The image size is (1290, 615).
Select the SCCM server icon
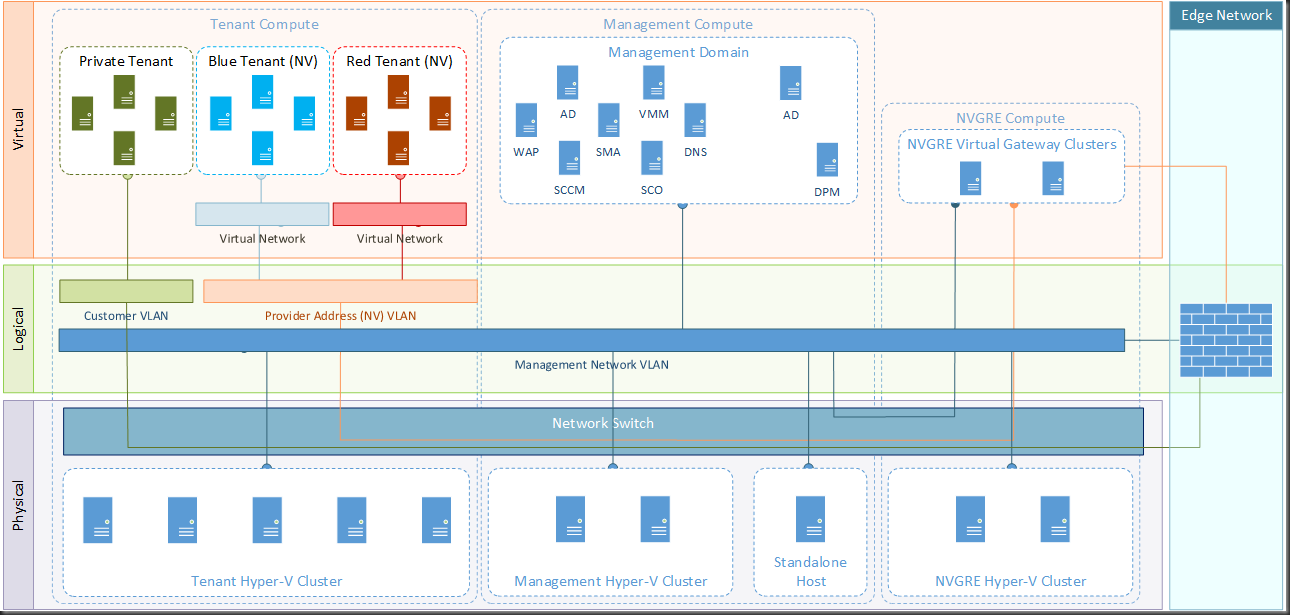pyautogui.click(x=570, y=158)
